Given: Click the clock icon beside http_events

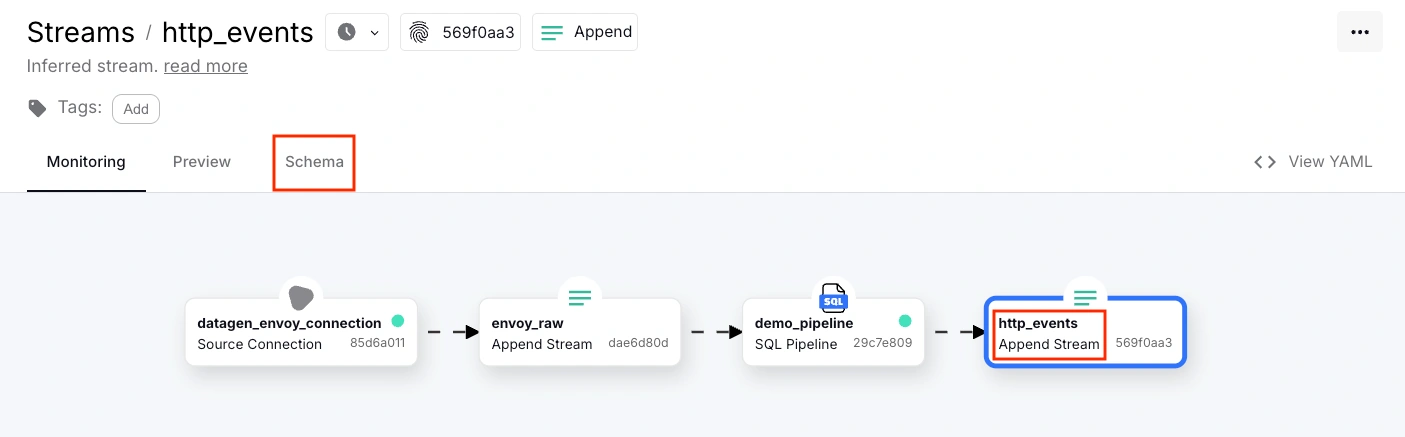Looking at the screenshot, I should pyautogui.click(x=346, y=32).
